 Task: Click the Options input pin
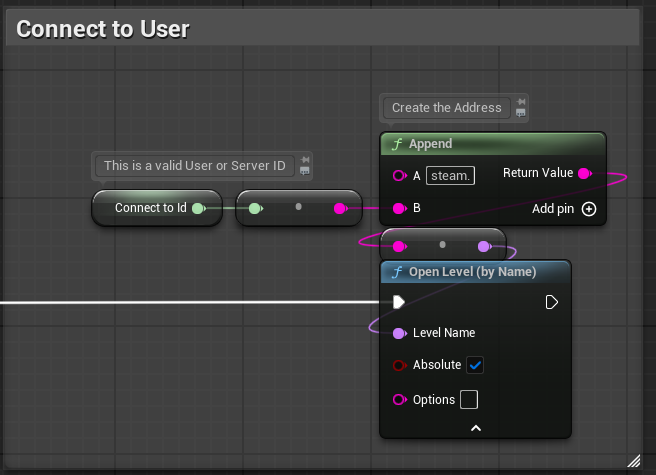click(400, 400)
